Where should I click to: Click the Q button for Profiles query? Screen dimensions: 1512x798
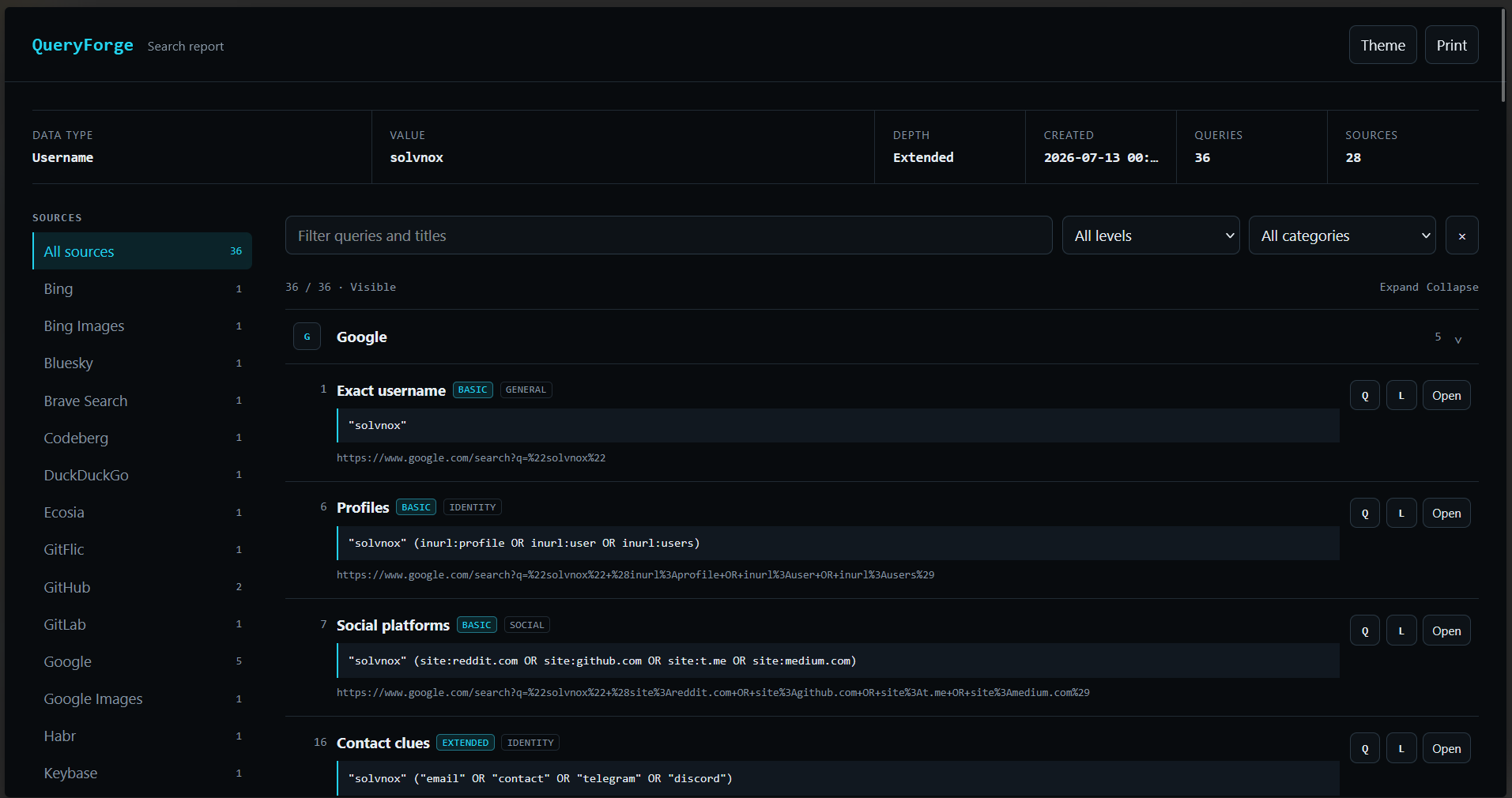pos(1365,514)
